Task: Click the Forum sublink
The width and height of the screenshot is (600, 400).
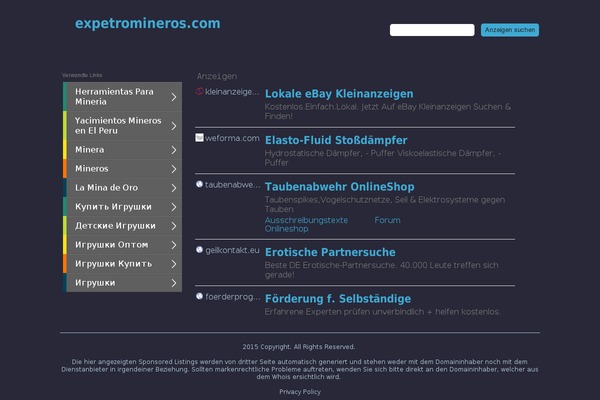Action: [x=387, y=220]
